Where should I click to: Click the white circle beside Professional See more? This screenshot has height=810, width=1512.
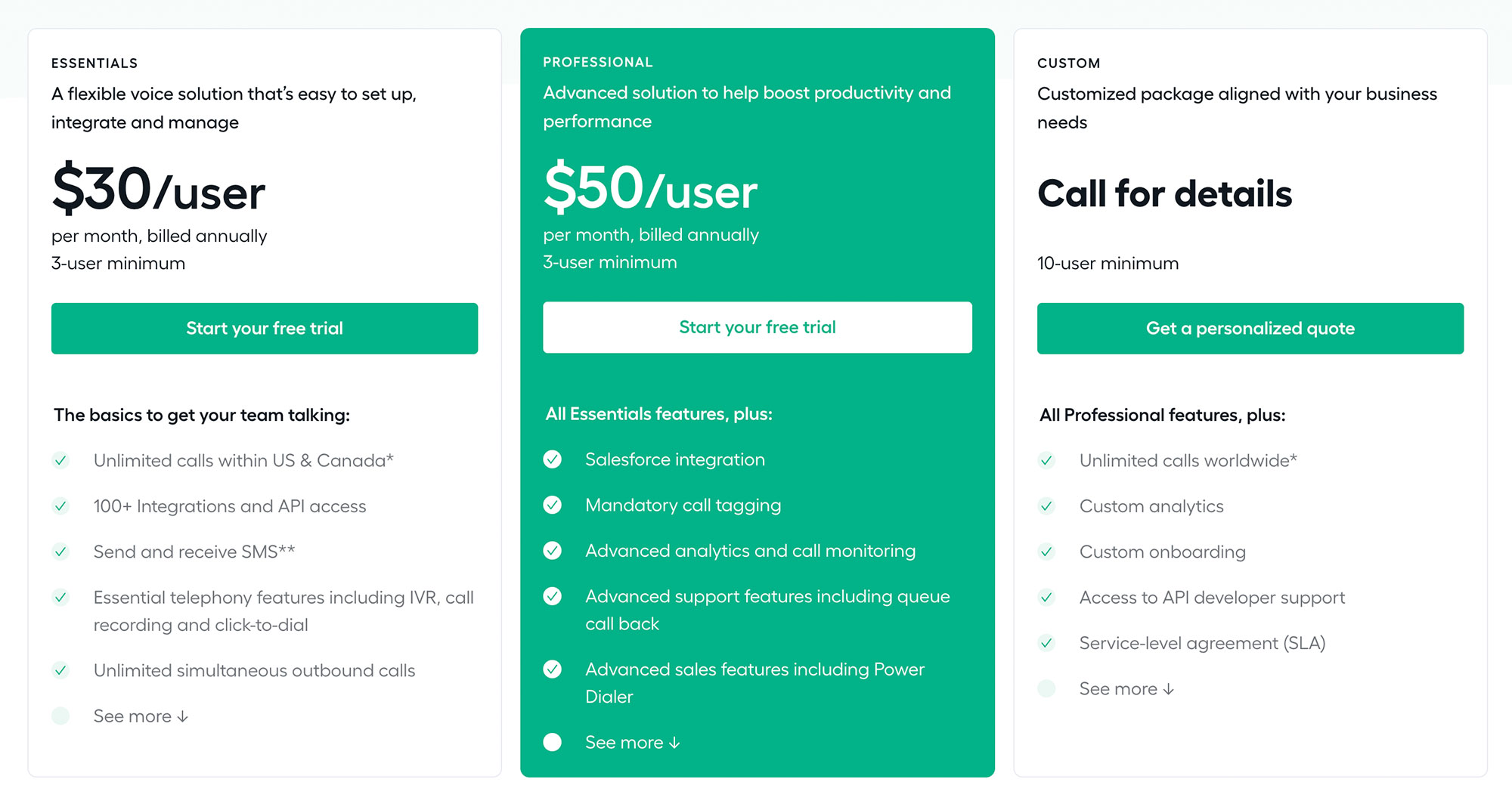[553, 742]
